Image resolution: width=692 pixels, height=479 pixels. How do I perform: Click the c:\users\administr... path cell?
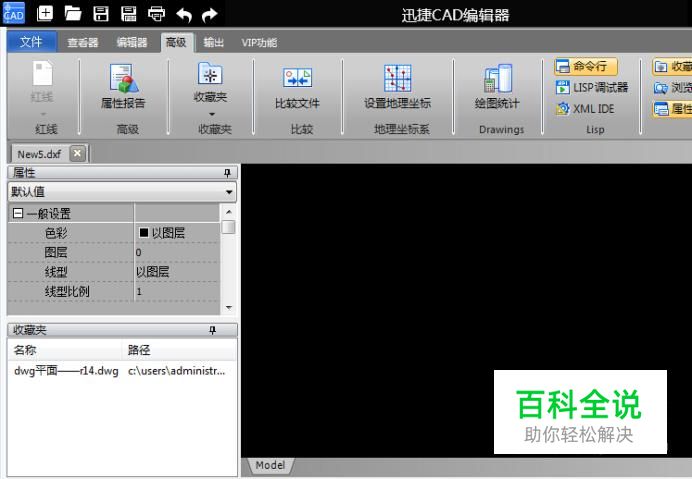177,371
